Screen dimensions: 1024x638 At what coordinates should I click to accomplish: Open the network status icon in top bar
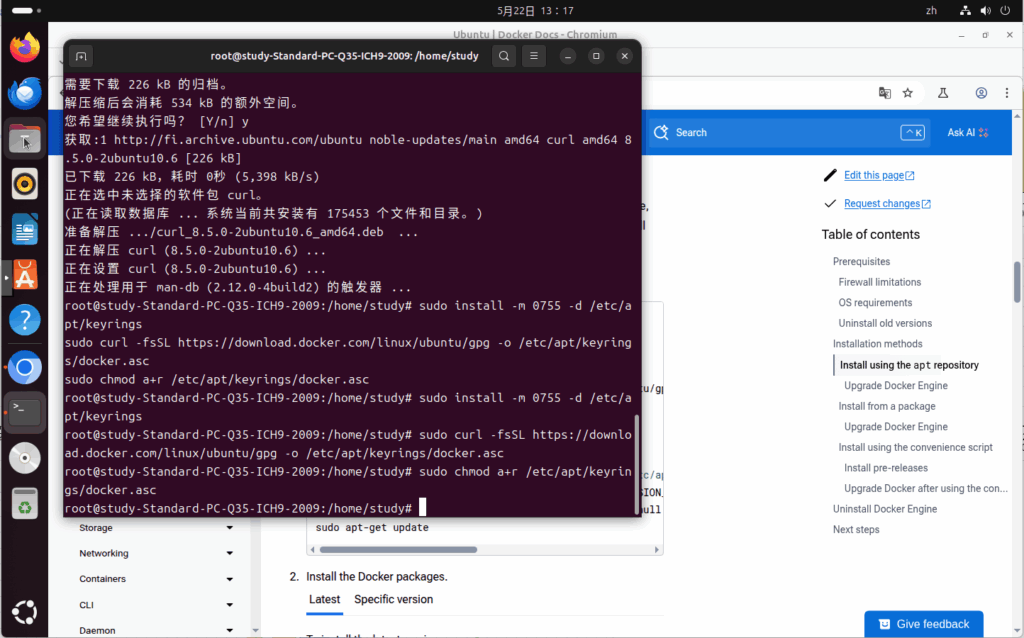[965, 10]
